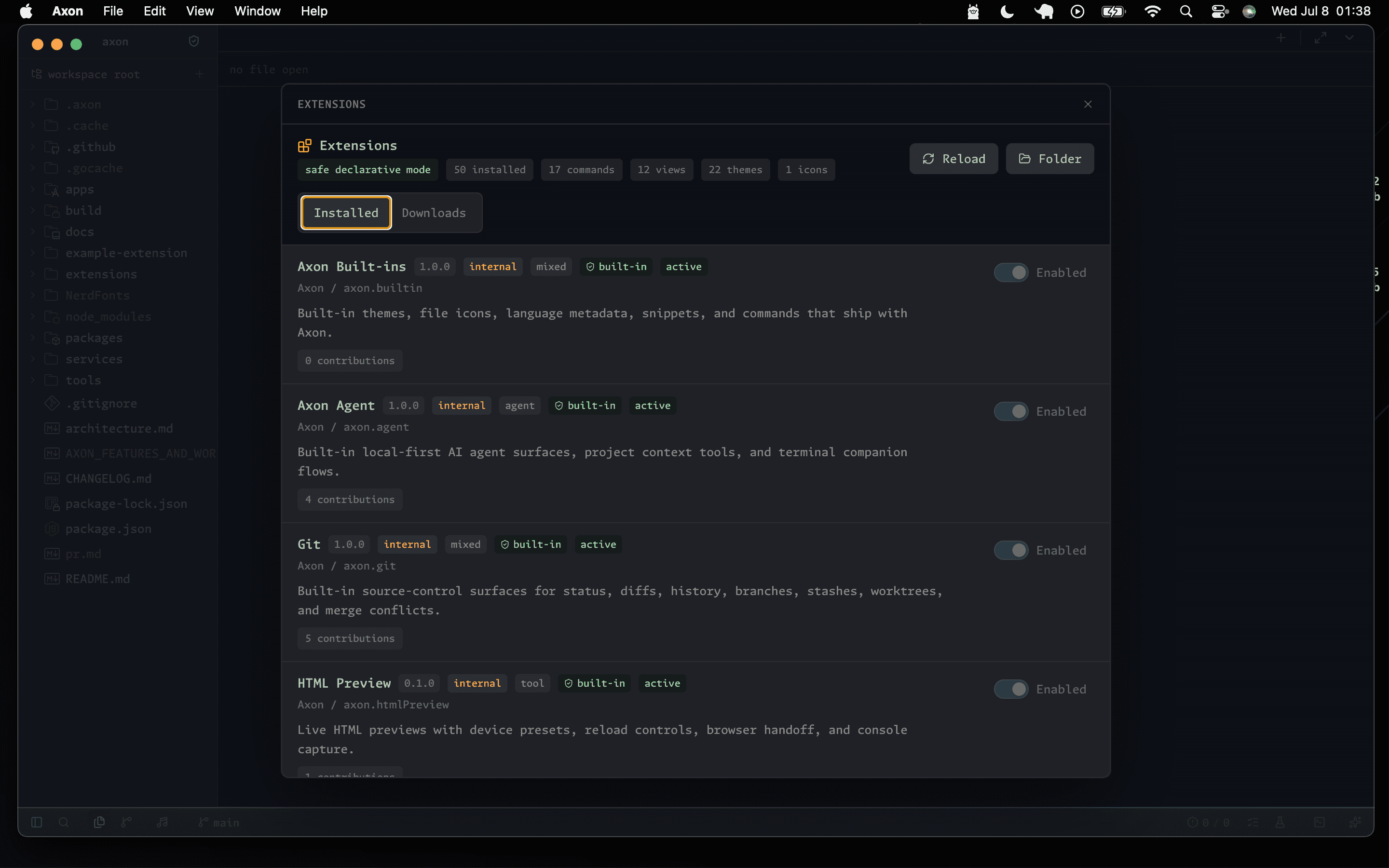Viewport: 1389px width, 868px height.
Task: Click the 0 / 0 problems indicator
Action: [x=1208, y=823]
